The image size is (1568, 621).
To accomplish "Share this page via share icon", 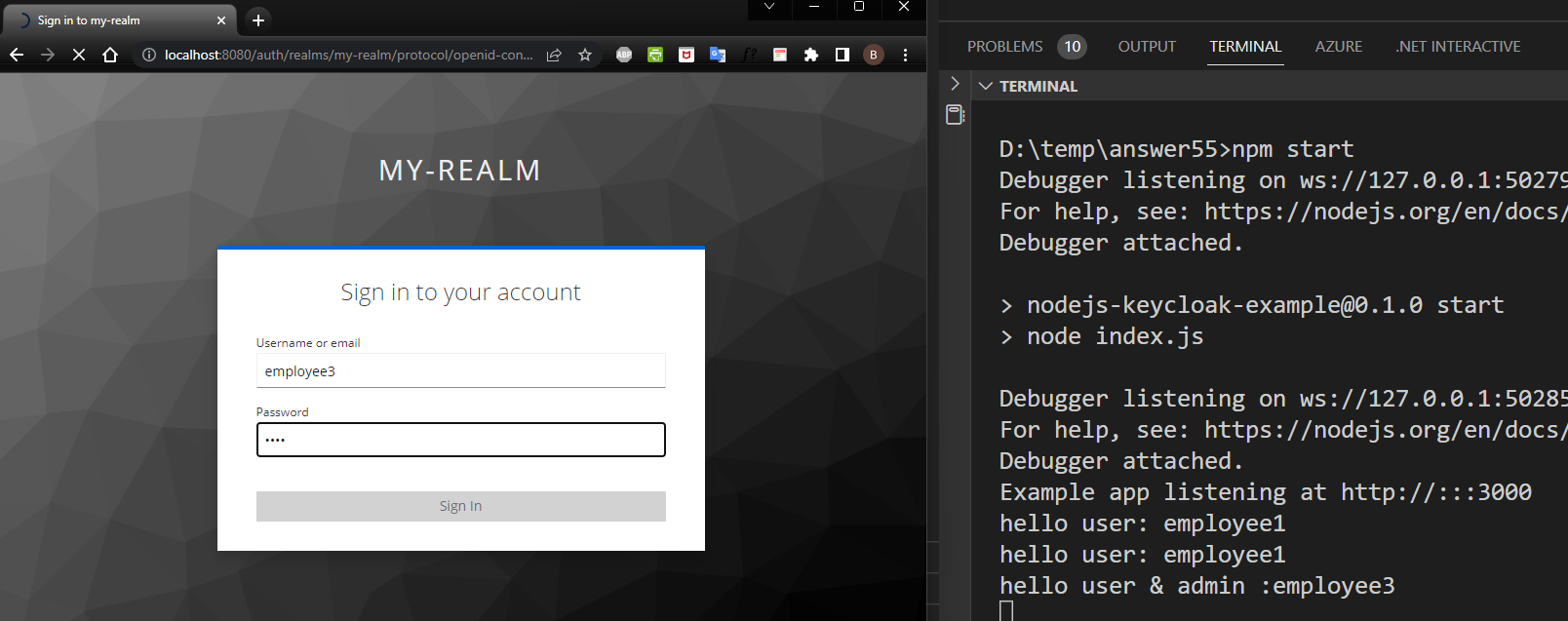I will [554, 55].
